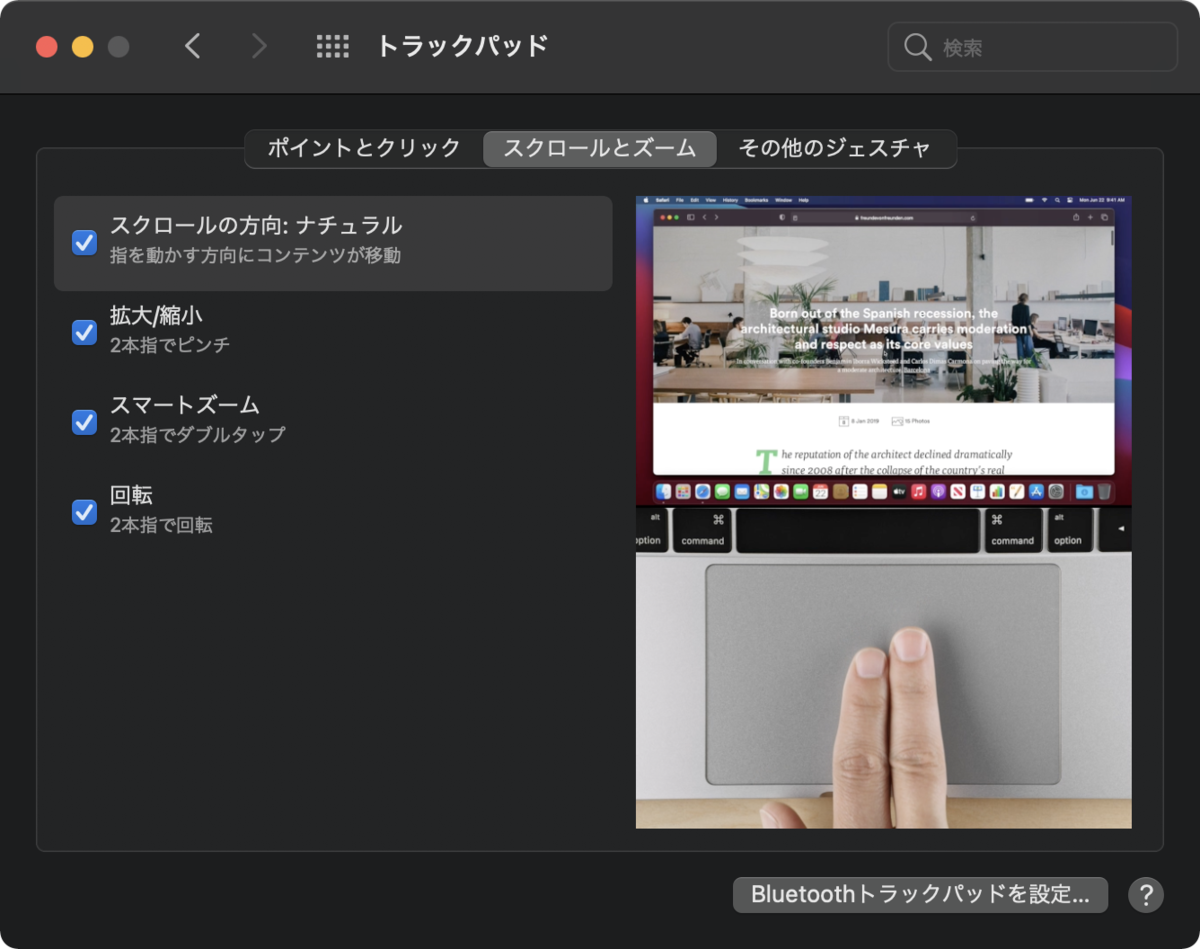1200x949 pixels.
Task: Click the forward navigation arrow icon
Action: [259, 46]
